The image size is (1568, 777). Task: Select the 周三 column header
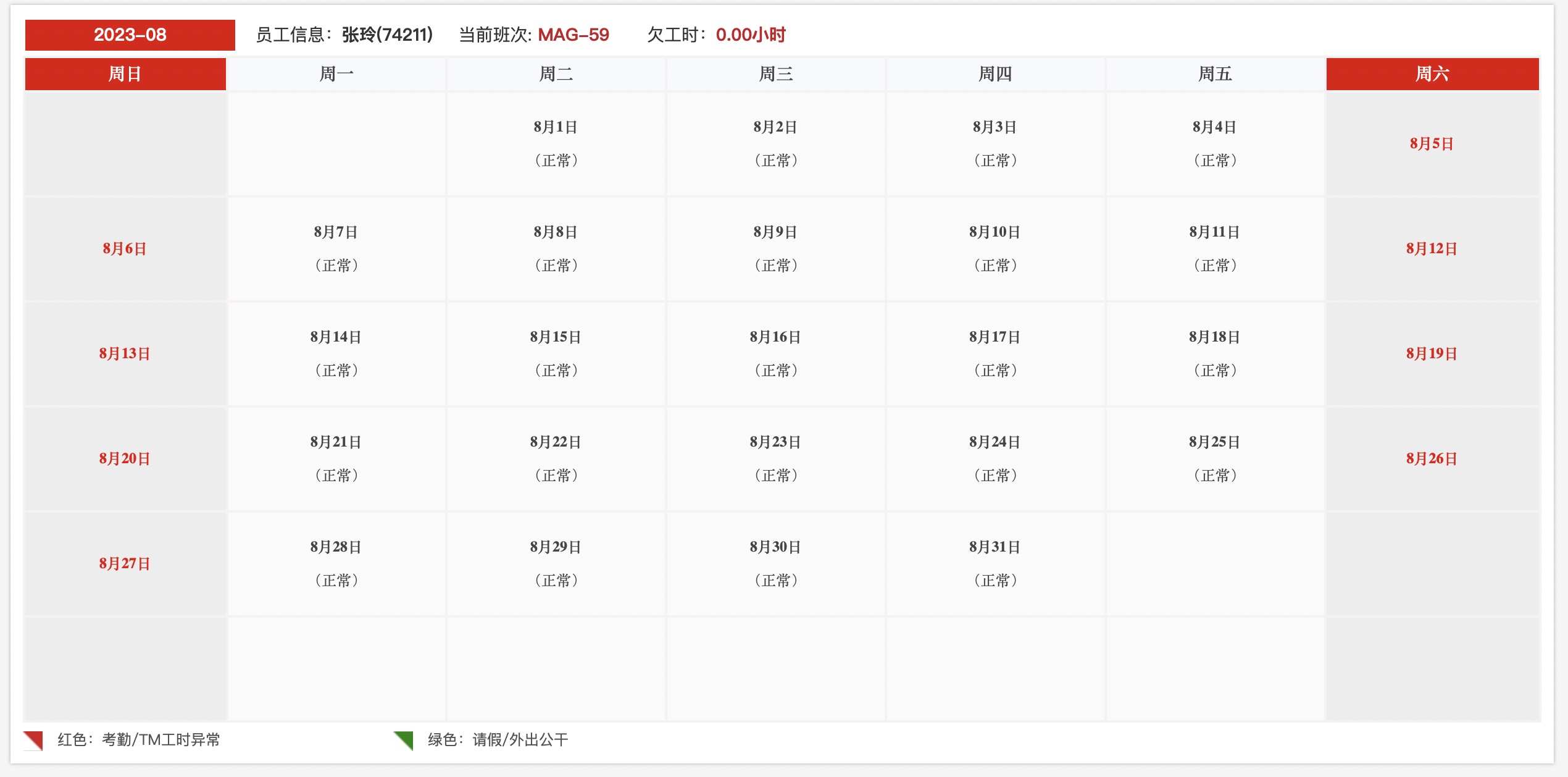[776, 74]
